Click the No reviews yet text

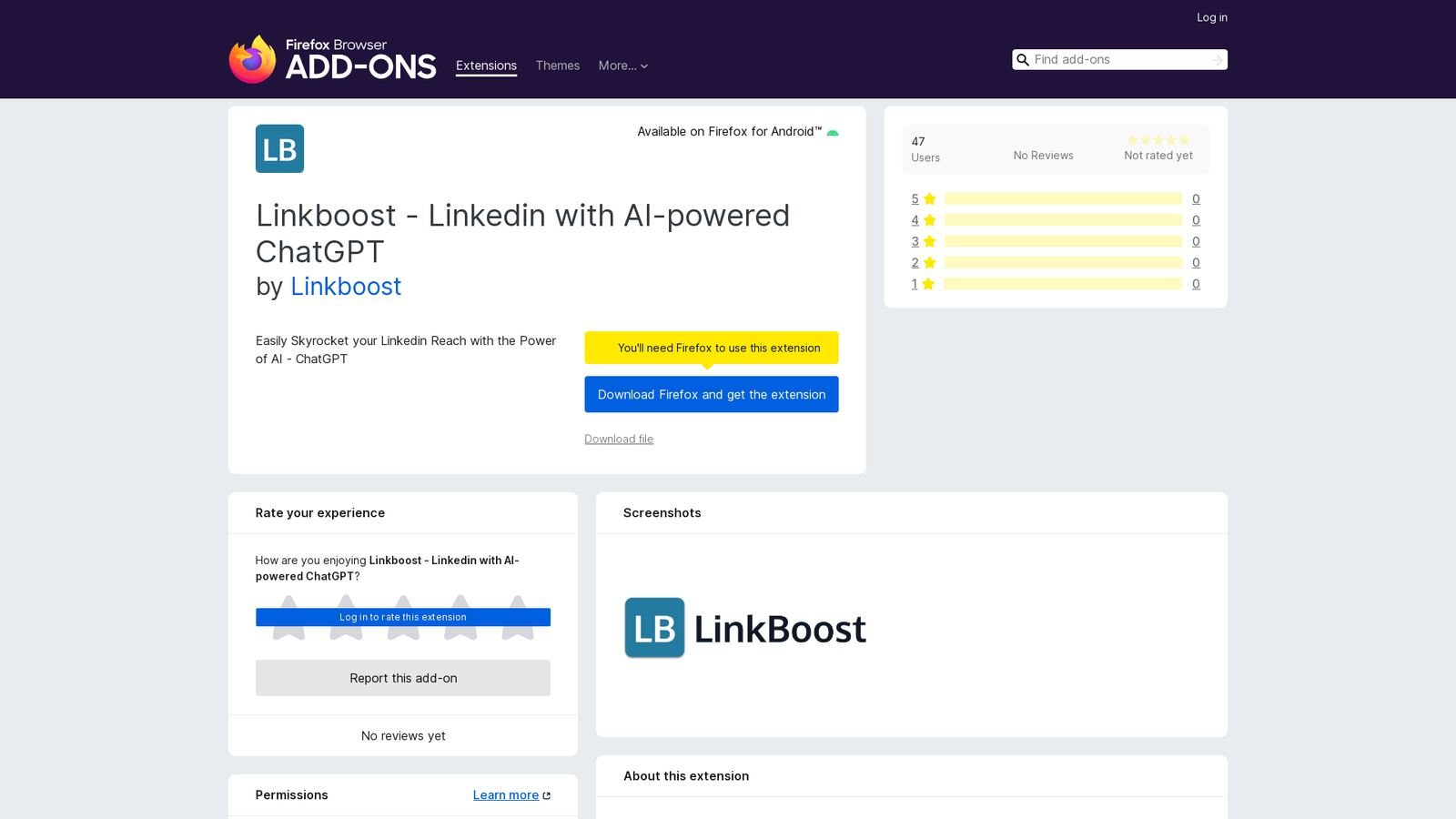(x=403, y=736)
